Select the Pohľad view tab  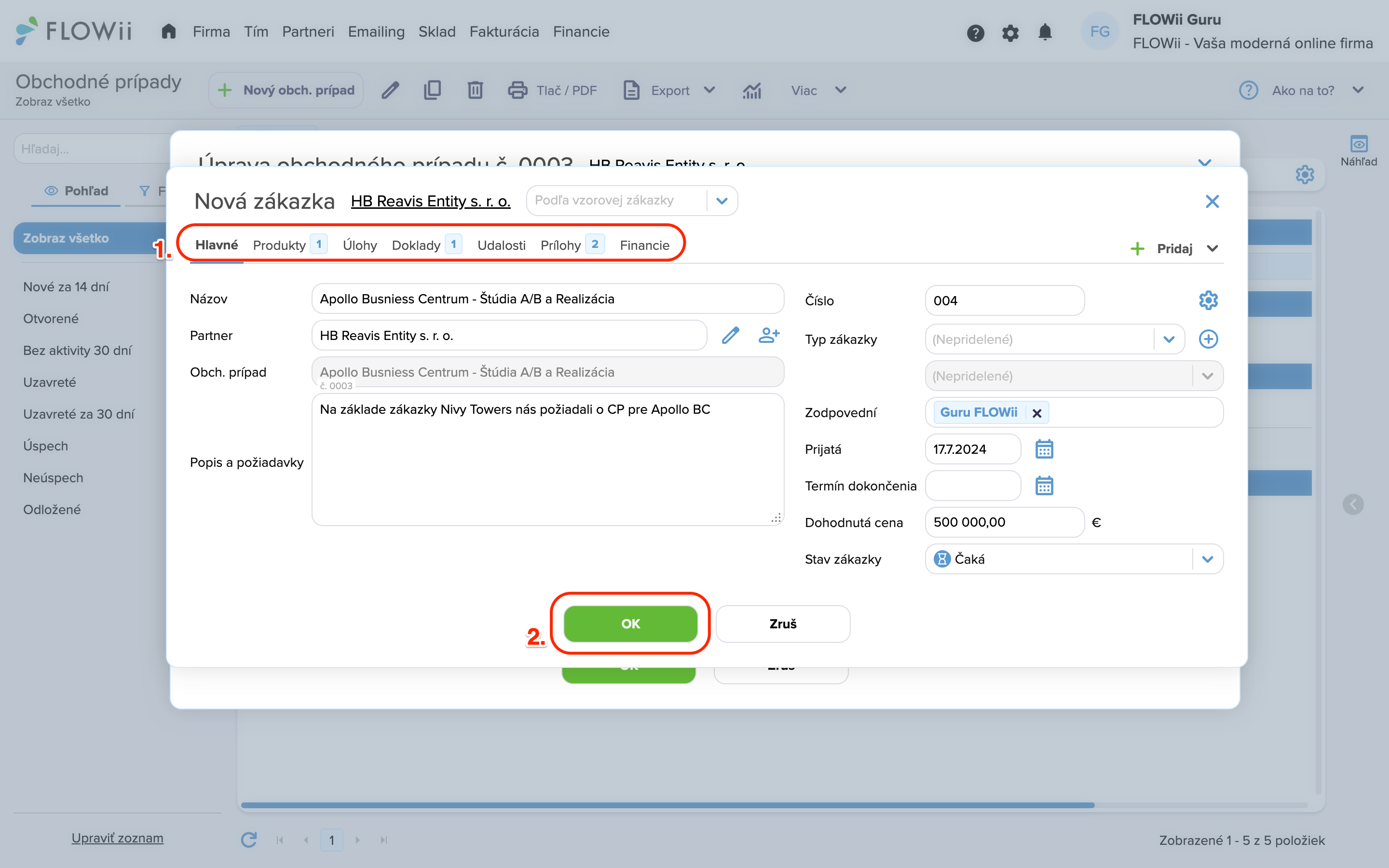[76, 190]
